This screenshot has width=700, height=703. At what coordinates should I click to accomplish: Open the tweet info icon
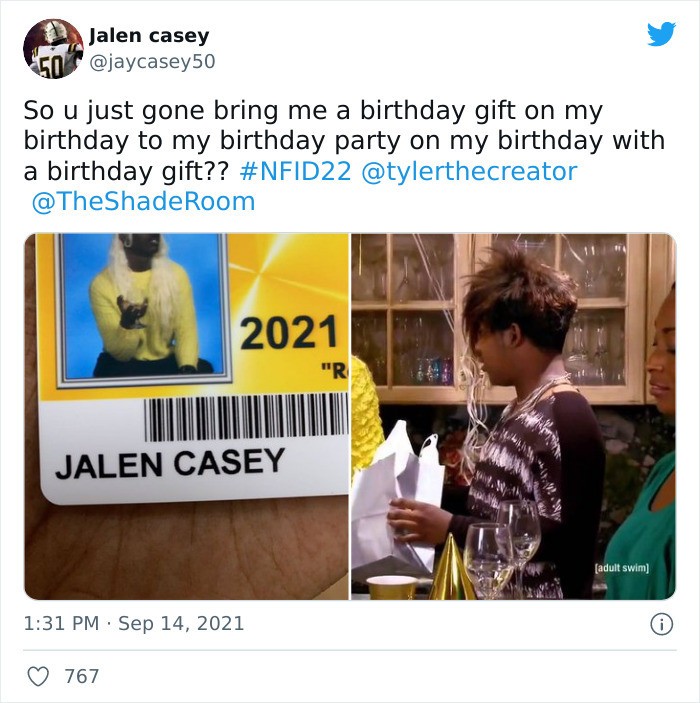pyautogui.click(x=661, y=624)
